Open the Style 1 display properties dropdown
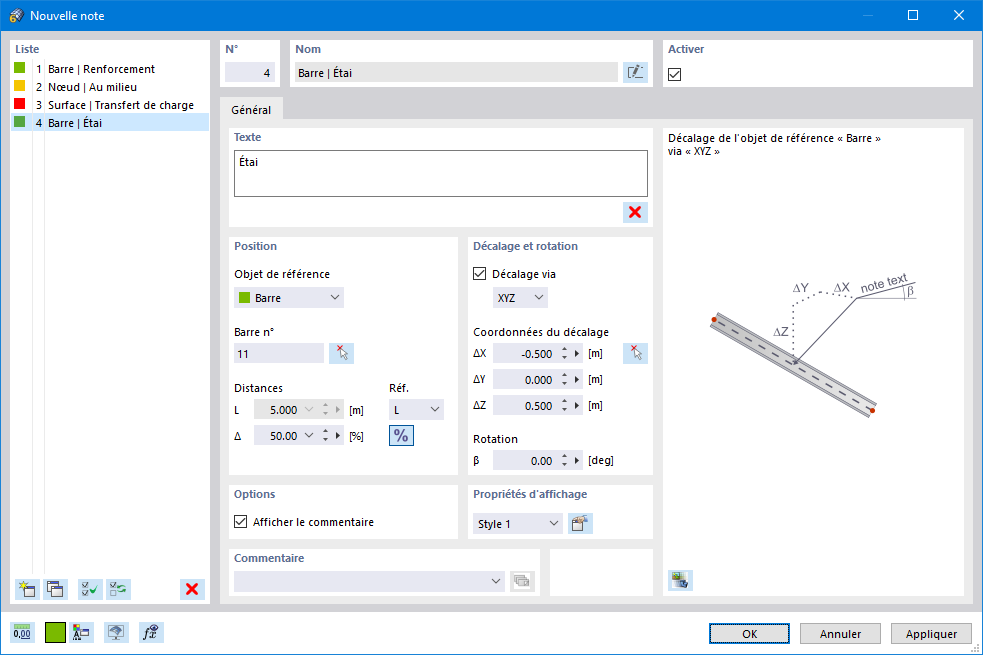 coord(518,523)
